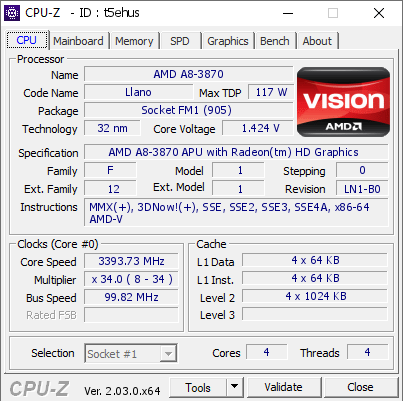Click the Tools button
The height and width of the screenshot is (401, 403).
pos(198,388)
